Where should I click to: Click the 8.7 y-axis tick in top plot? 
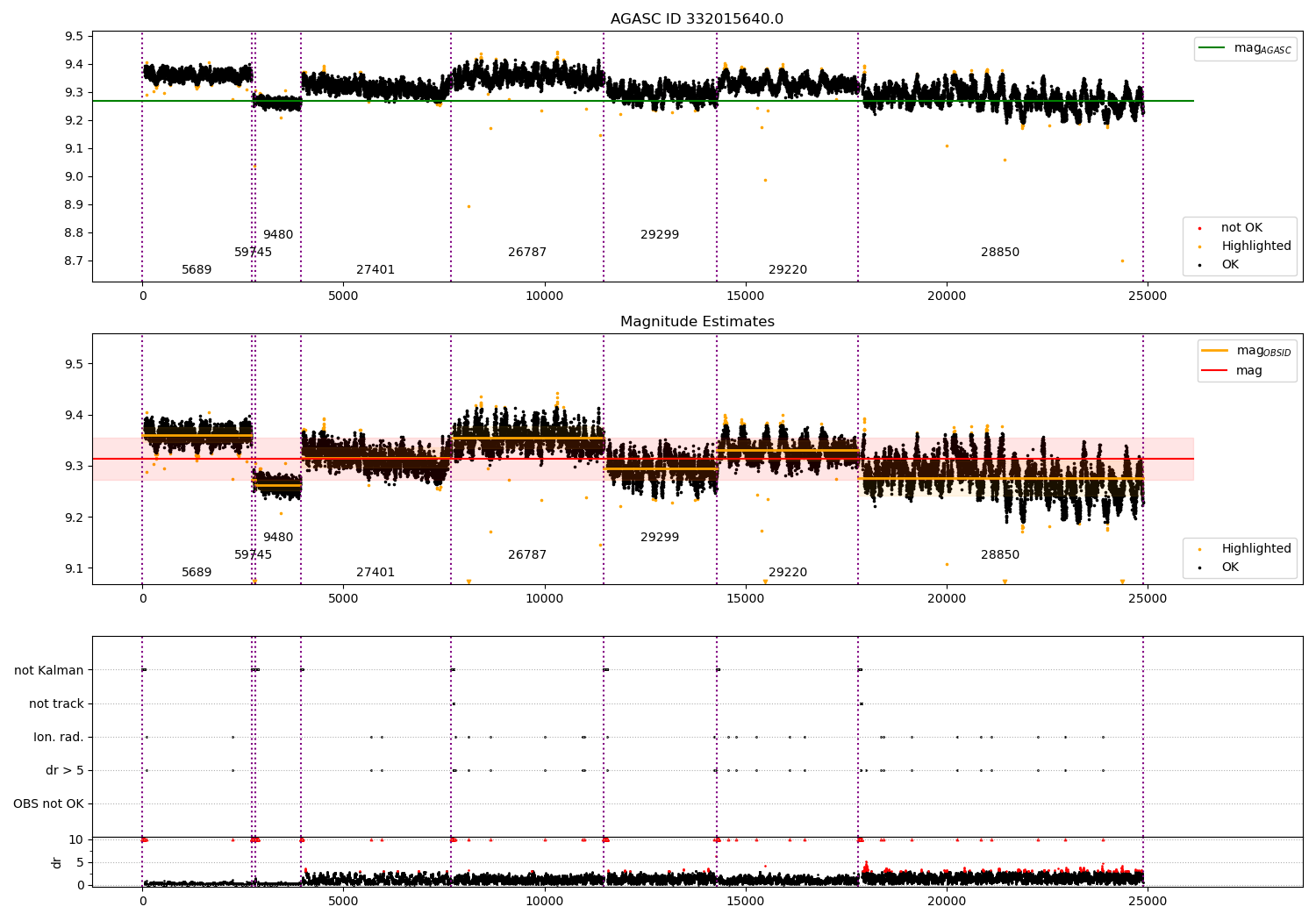(x=74, y=261)
